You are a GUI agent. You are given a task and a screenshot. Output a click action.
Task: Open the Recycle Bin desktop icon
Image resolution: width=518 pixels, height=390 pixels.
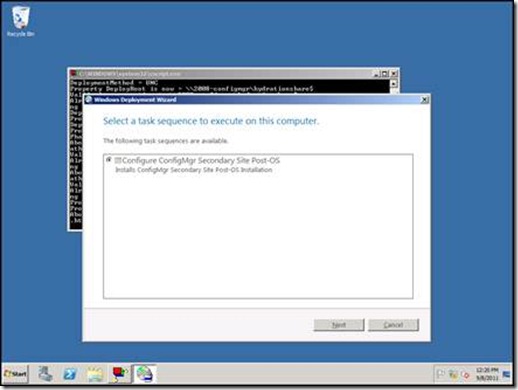tap(20, 21)
